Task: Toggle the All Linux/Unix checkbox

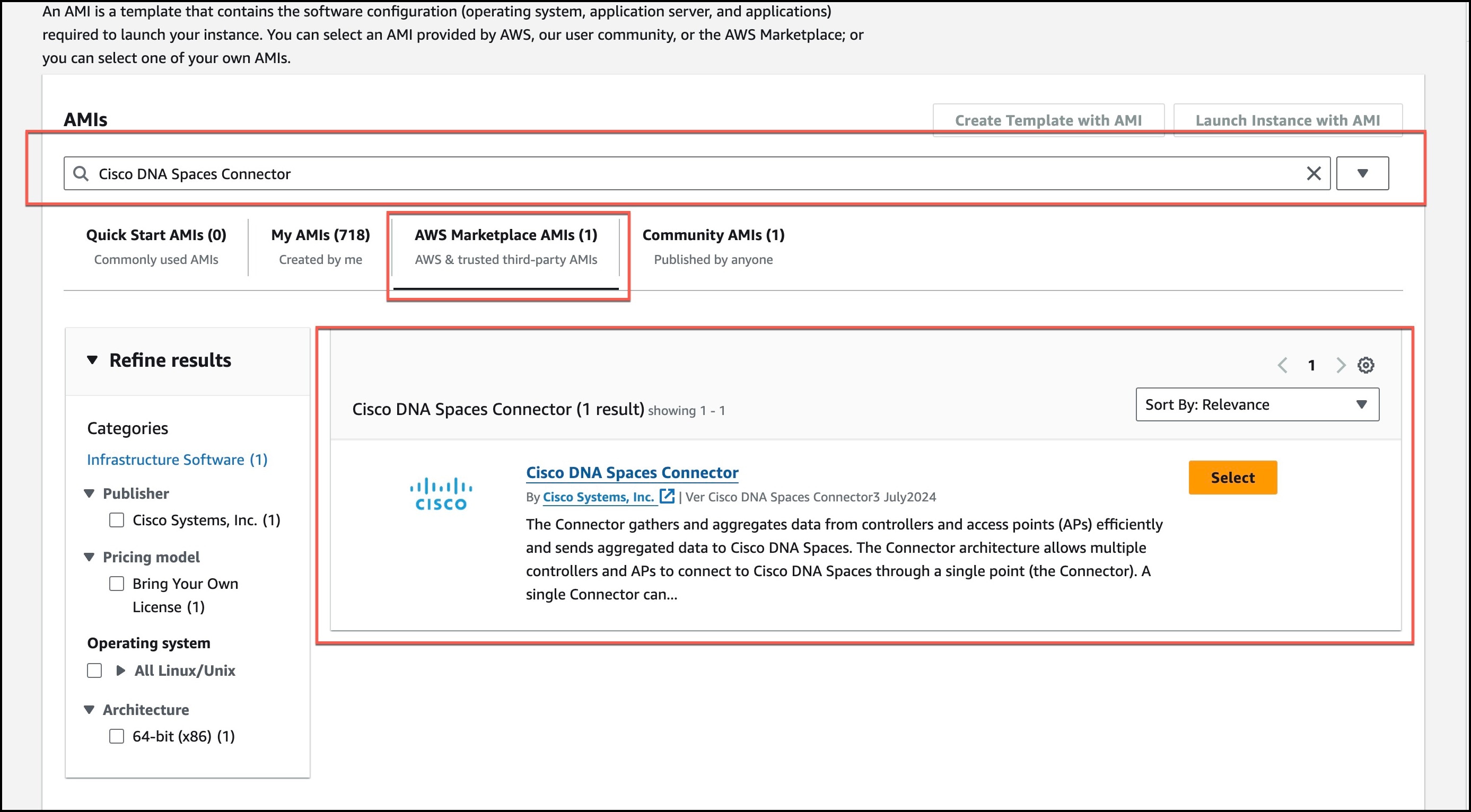Action: pyautogui.click(x=93, y=670)
